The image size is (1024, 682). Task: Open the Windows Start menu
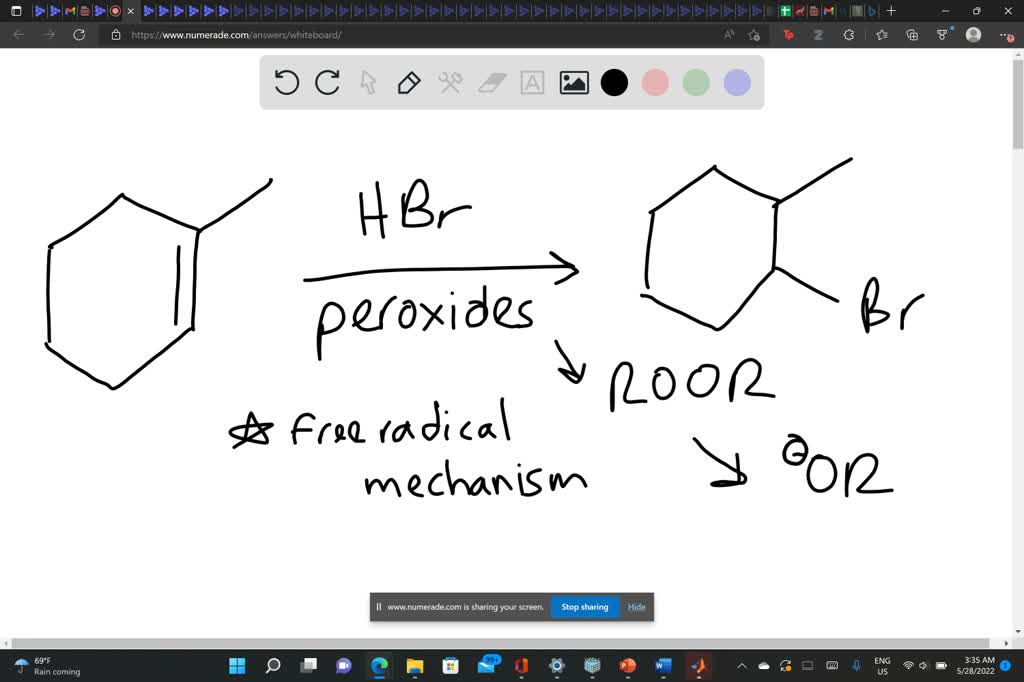(236, 665)
